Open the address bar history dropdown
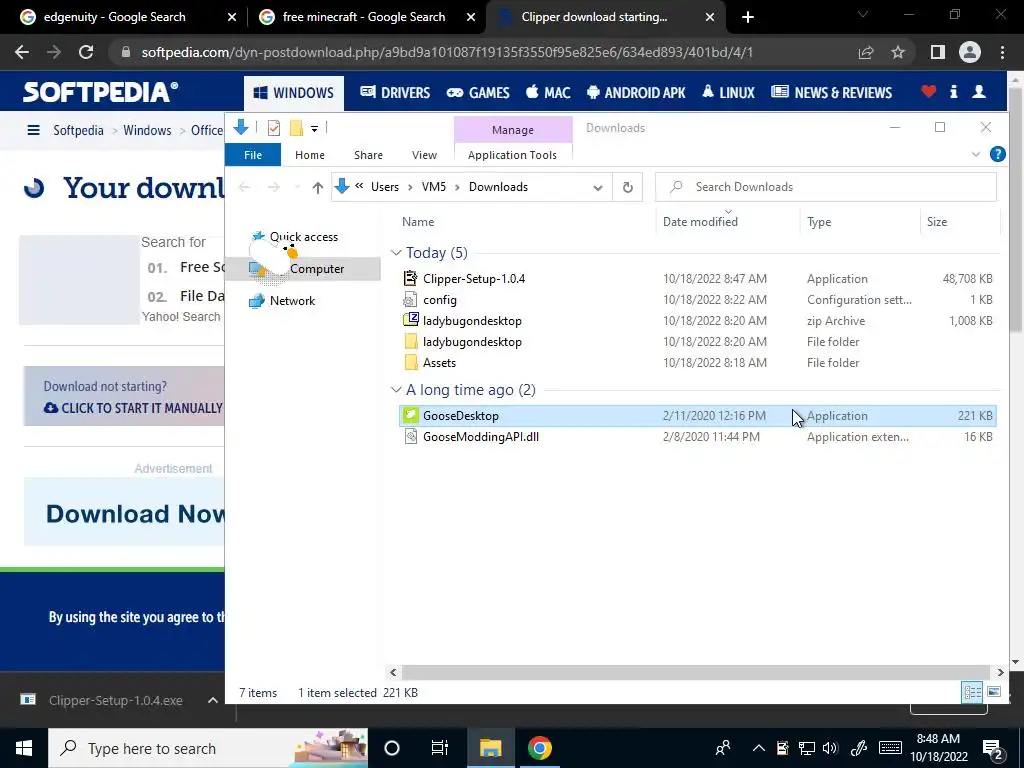The image size is (1024, 768). pyautogui.click(x=598, y=187)
